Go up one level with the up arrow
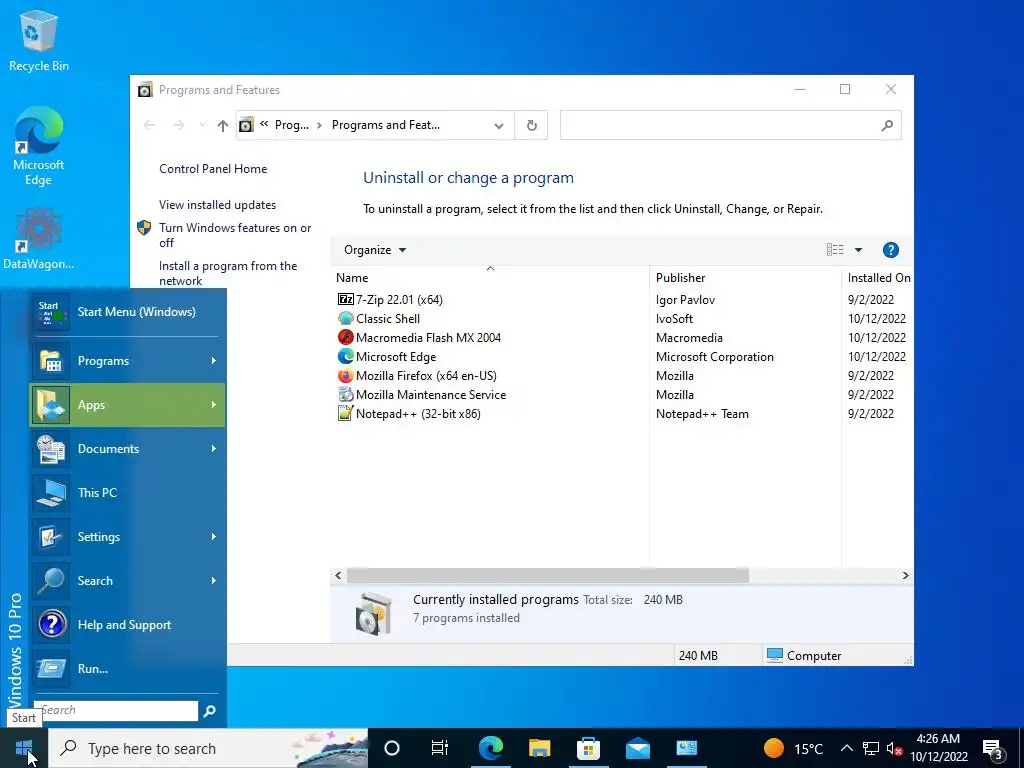This screenshot has width=1024, height=768. click(x=223, y=125)
